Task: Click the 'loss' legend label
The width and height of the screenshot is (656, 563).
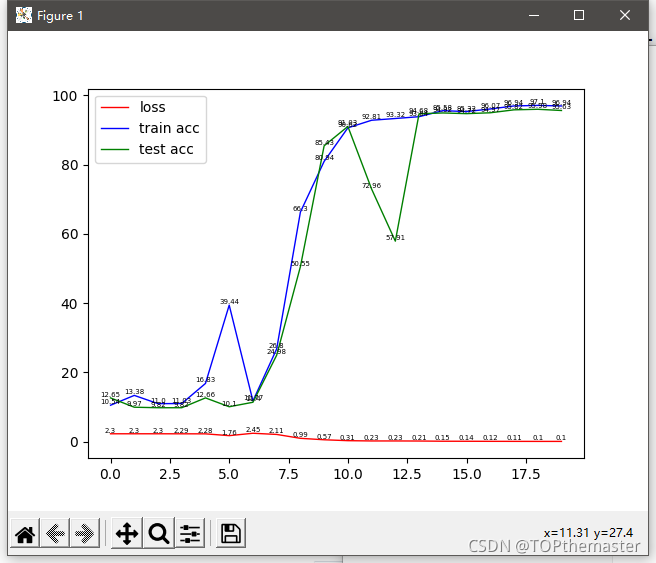Action: point(153,107)
